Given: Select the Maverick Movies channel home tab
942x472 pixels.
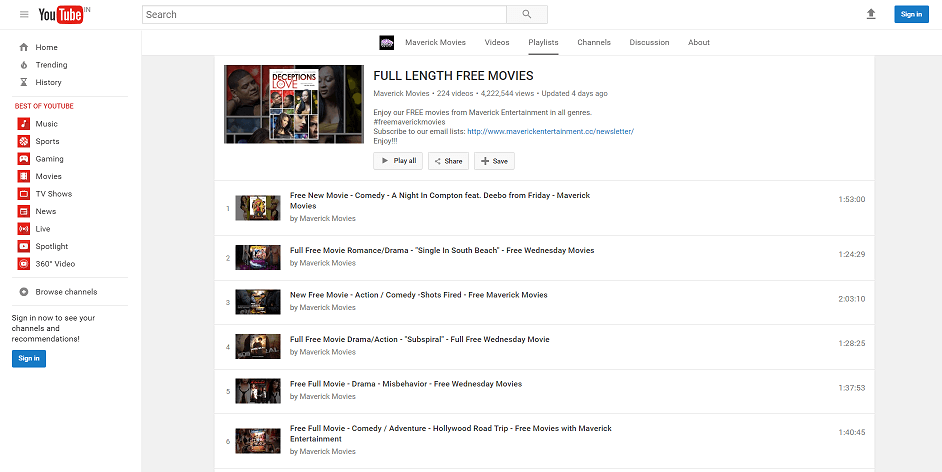Looking at the screenshot, I should pyautogui.click(x=435, y=43).
